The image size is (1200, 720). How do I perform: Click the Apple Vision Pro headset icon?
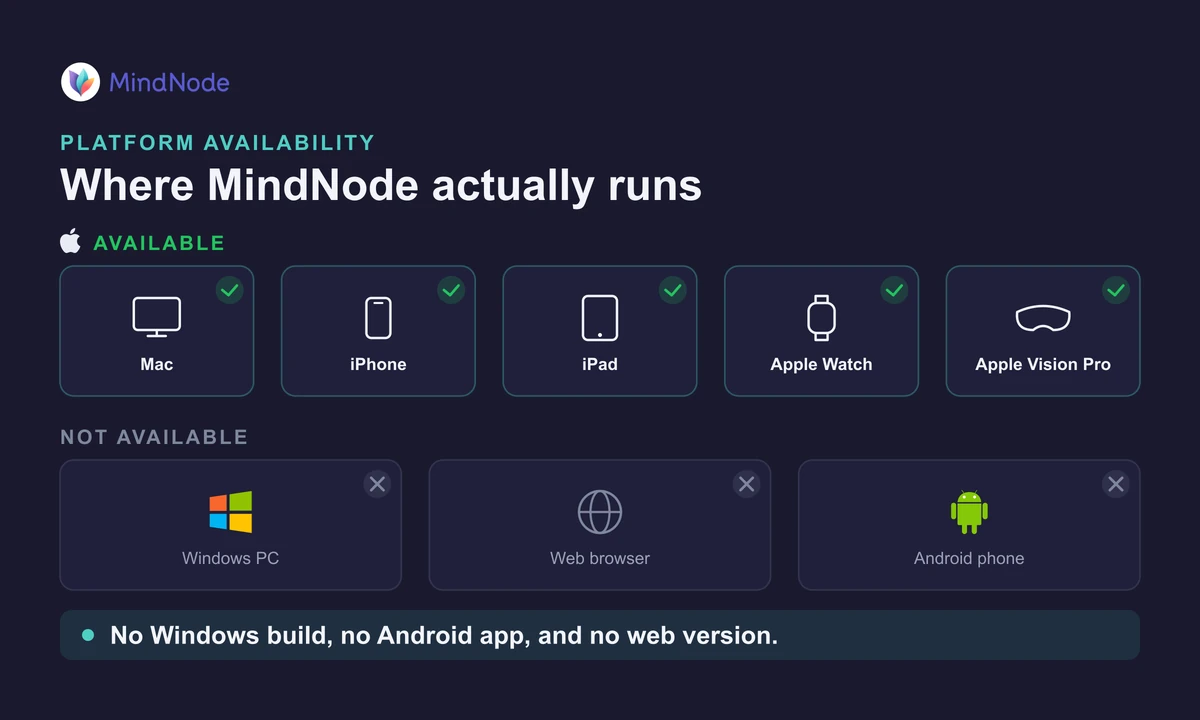[1043, 319]
